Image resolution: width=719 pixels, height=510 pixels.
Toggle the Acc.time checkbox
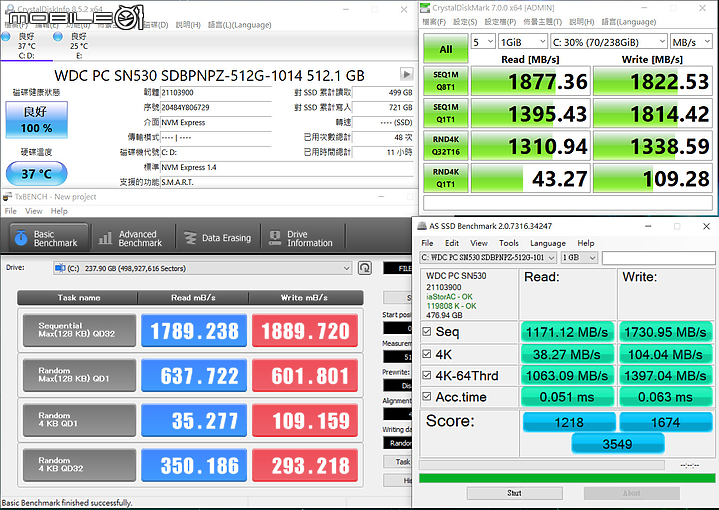point(426,396)
